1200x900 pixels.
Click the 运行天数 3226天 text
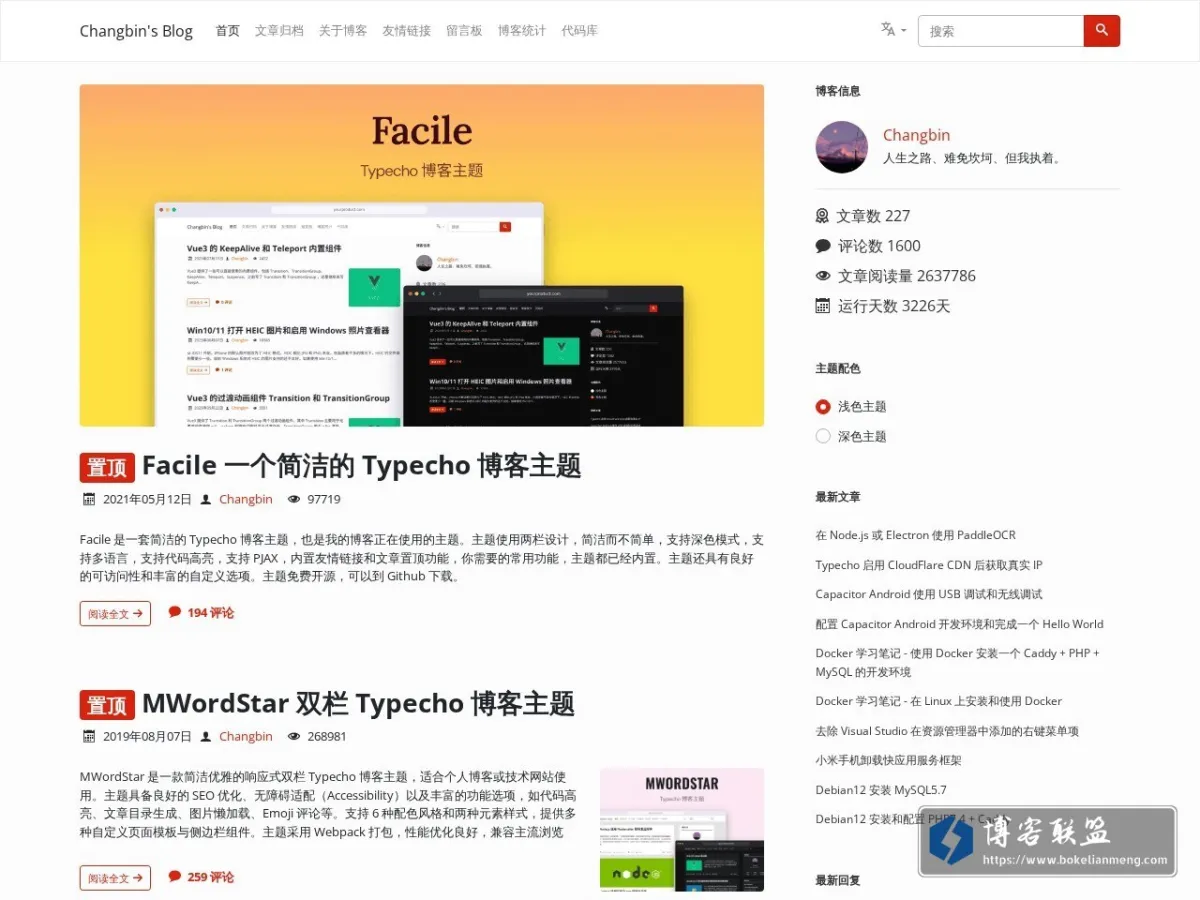click(894, 306)
